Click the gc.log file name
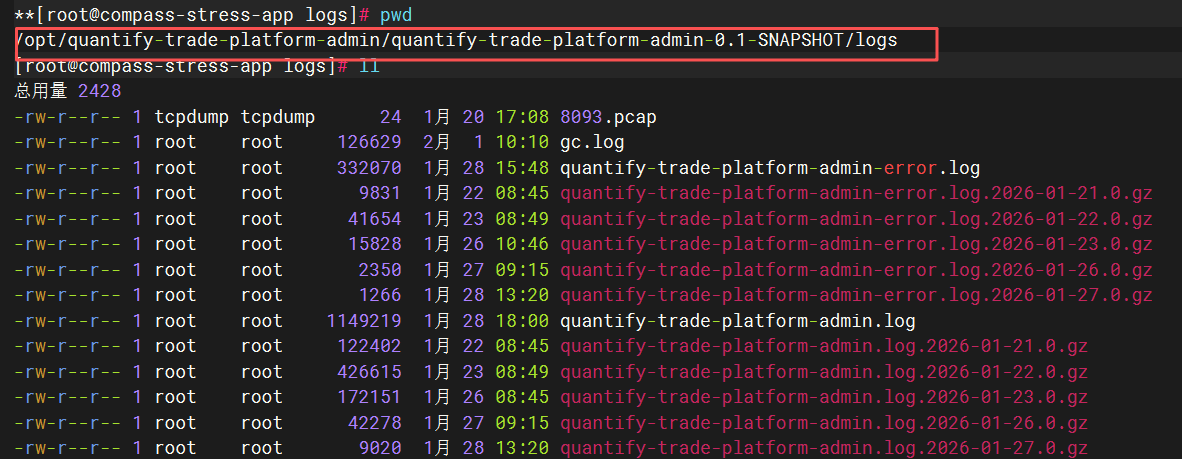Image resolution: width=1182 pixels, height=459 pixels. pos(592,142)
